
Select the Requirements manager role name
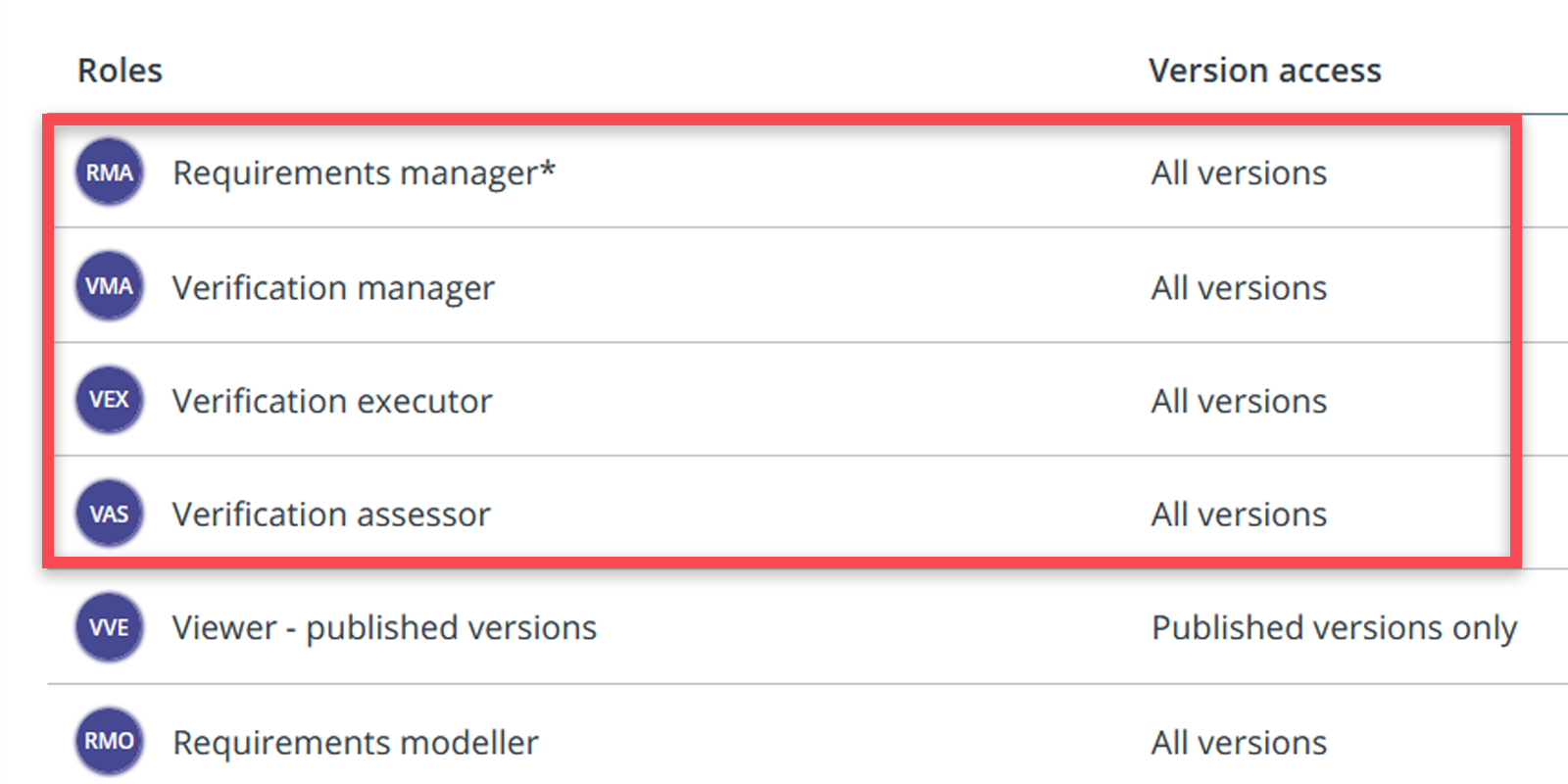pyautogui.click(x=364, y=172)
